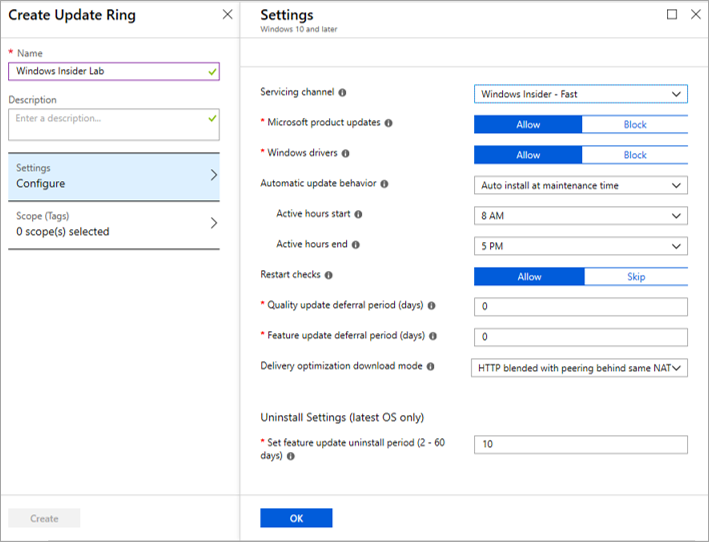Open the Servicing channel dropdown
This screenshot has height=542, width=709.
click(x=580, y=94)
